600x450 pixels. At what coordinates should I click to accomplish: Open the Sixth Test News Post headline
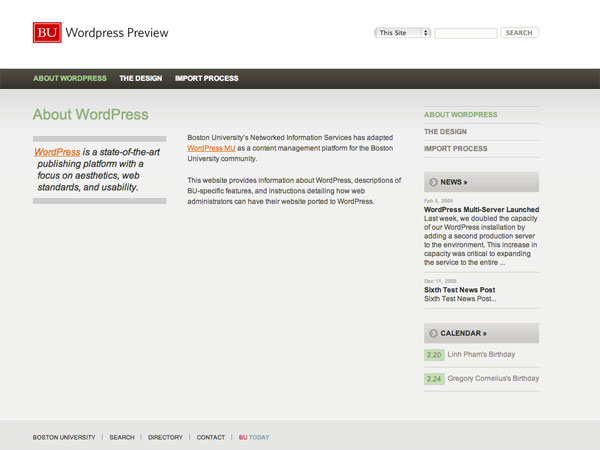click(x=460, y=290)
